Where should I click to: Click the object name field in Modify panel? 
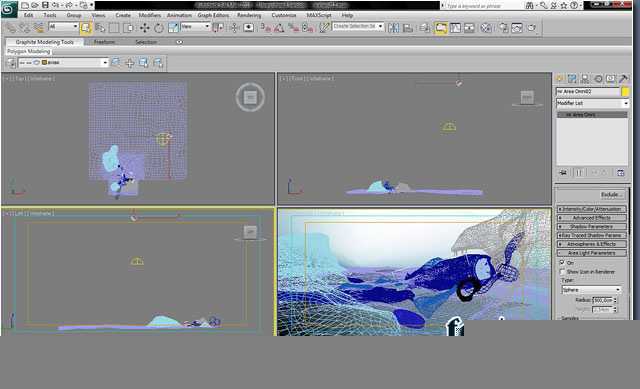click(588, 91)
